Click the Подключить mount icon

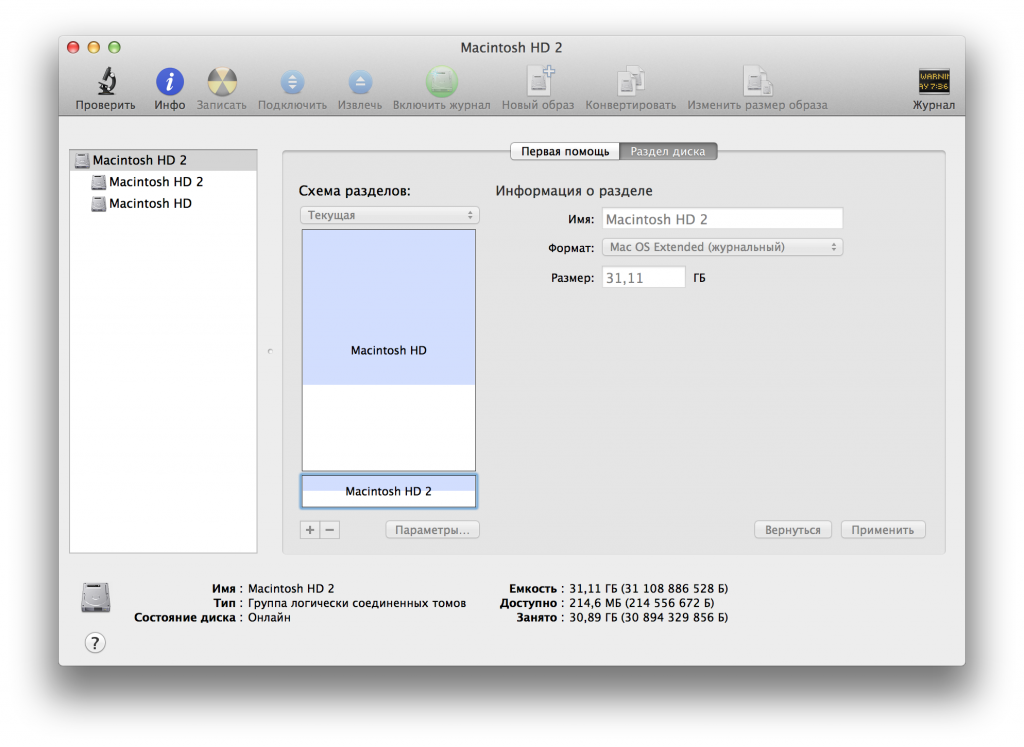coord(292,82)
